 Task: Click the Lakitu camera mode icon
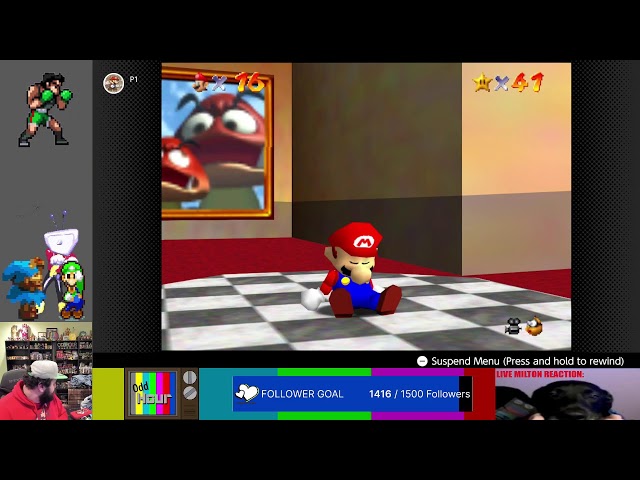(534, 326)
